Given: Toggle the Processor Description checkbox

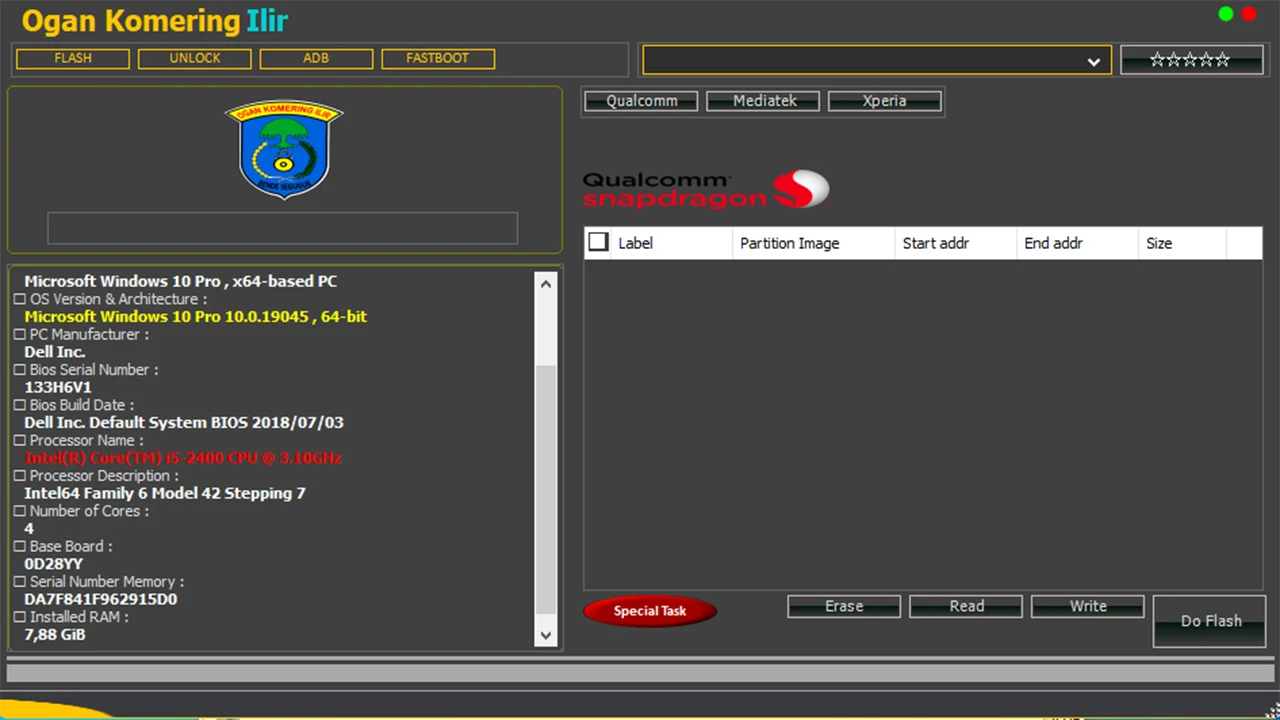Looking at the screenshot, I should click(x=19, y=476).
